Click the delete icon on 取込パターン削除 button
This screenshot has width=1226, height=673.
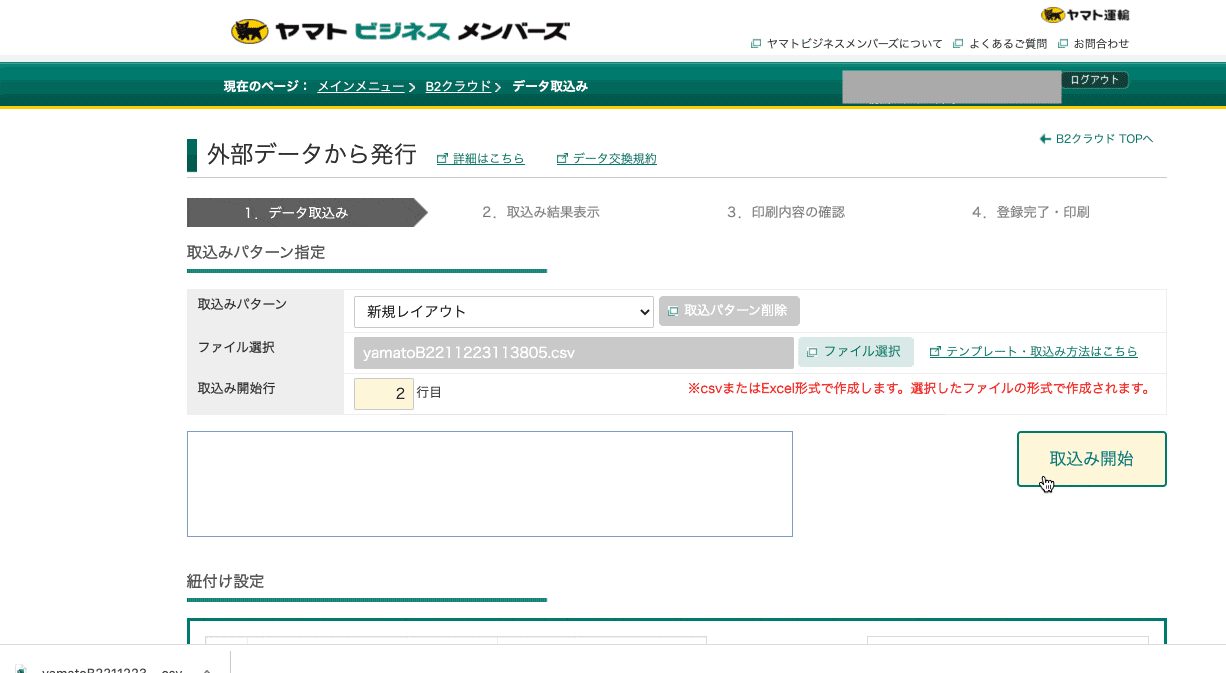point(672,311)
